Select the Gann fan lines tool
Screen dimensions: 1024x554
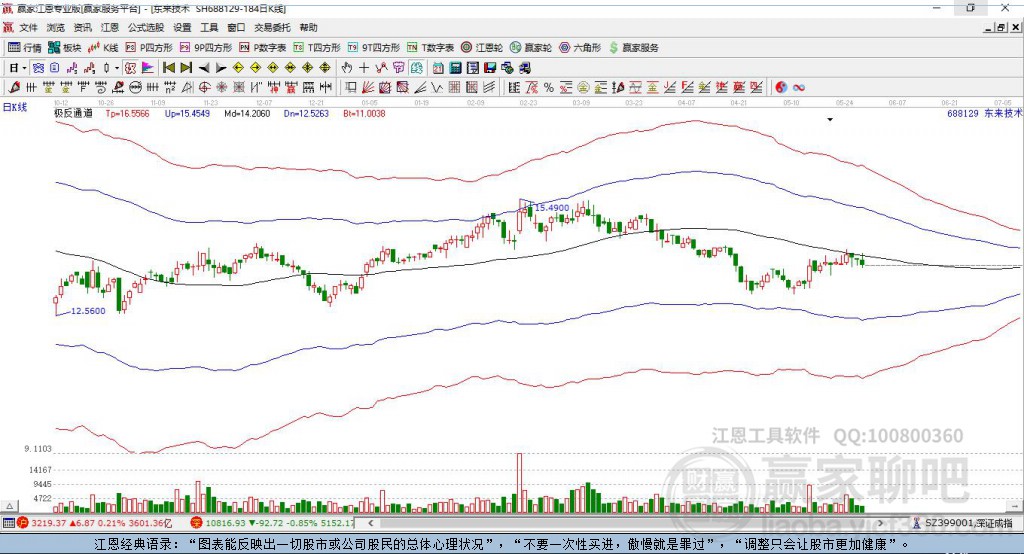pyautogui.click(x=368, y=87)
